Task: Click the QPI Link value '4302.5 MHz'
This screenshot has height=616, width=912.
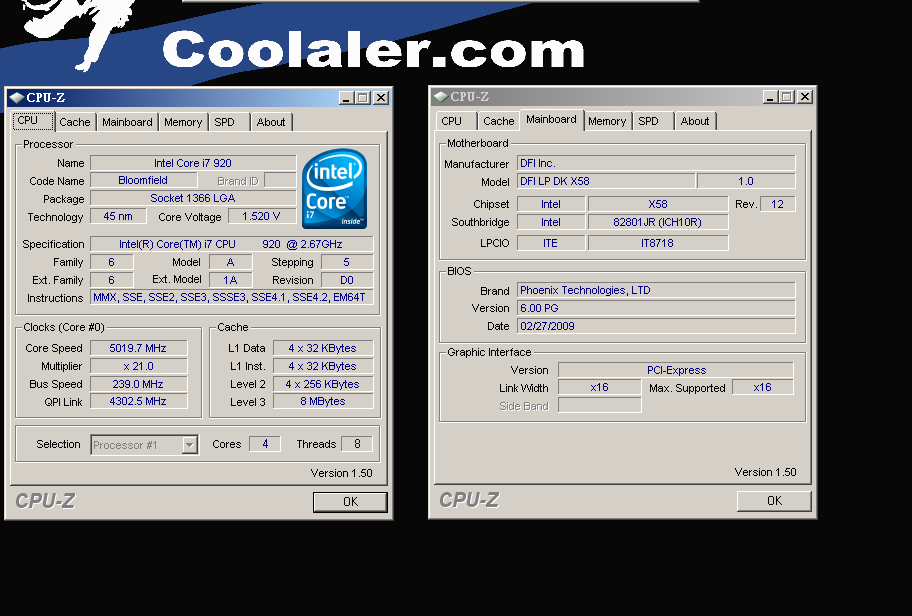Action: tap(138, 401)
